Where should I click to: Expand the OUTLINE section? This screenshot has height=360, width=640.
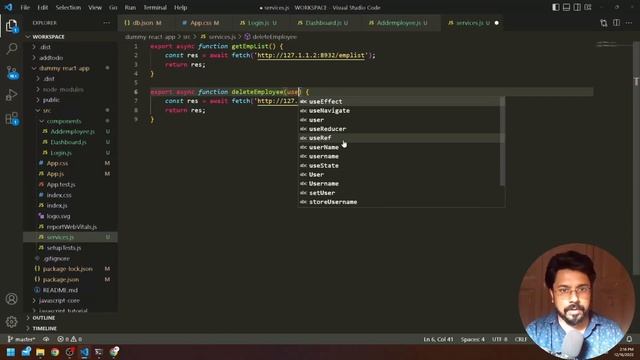pos(44,318)
